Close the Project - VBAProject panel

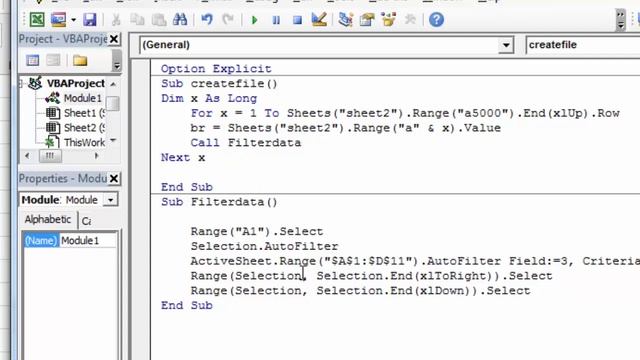114,39
